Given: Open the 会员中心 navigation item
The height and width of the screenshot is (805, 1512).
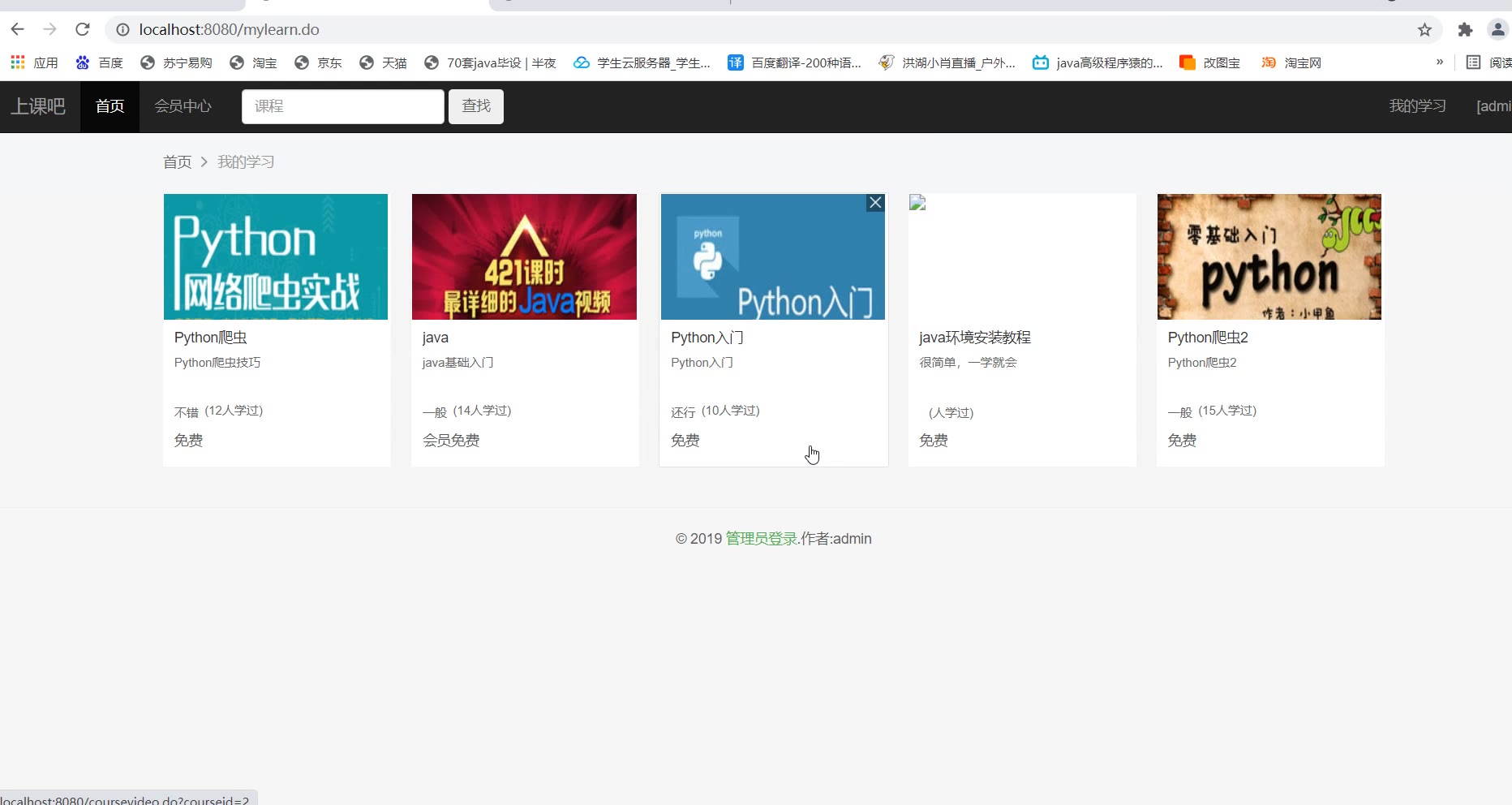Looking at the screenshot, I should click(183, 106).
